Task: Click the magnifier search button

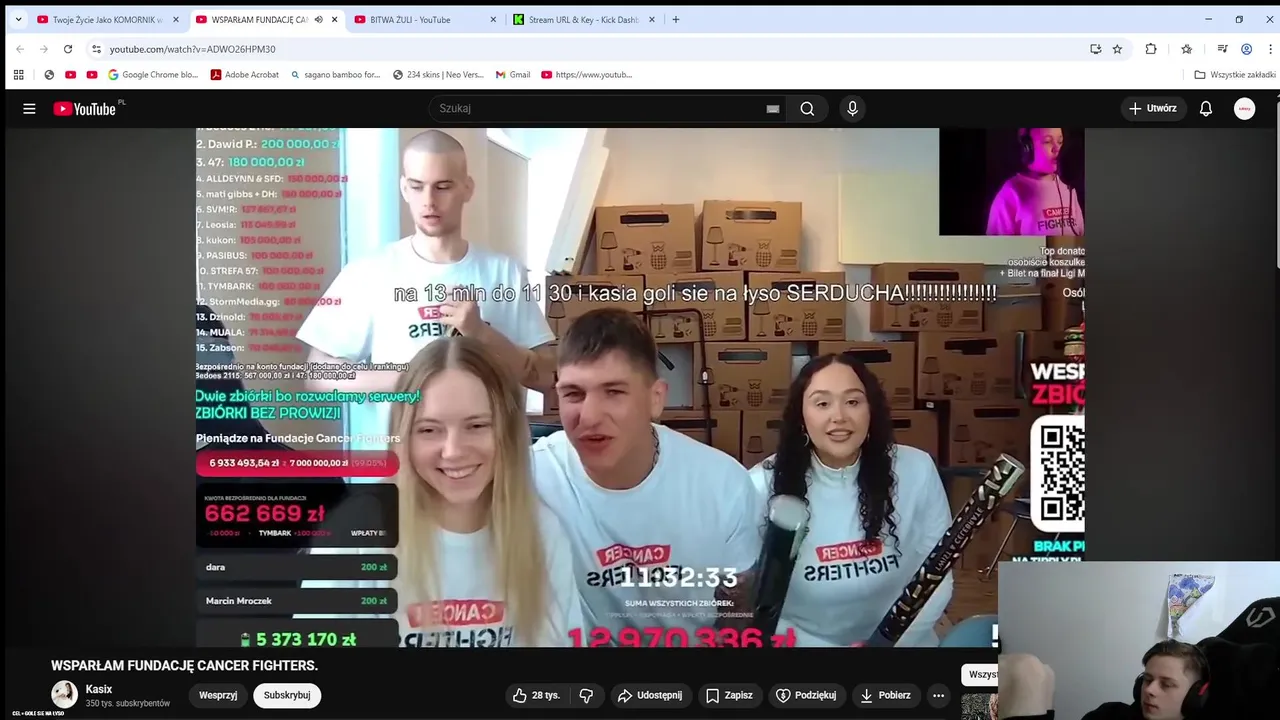Action: [807, 109]
